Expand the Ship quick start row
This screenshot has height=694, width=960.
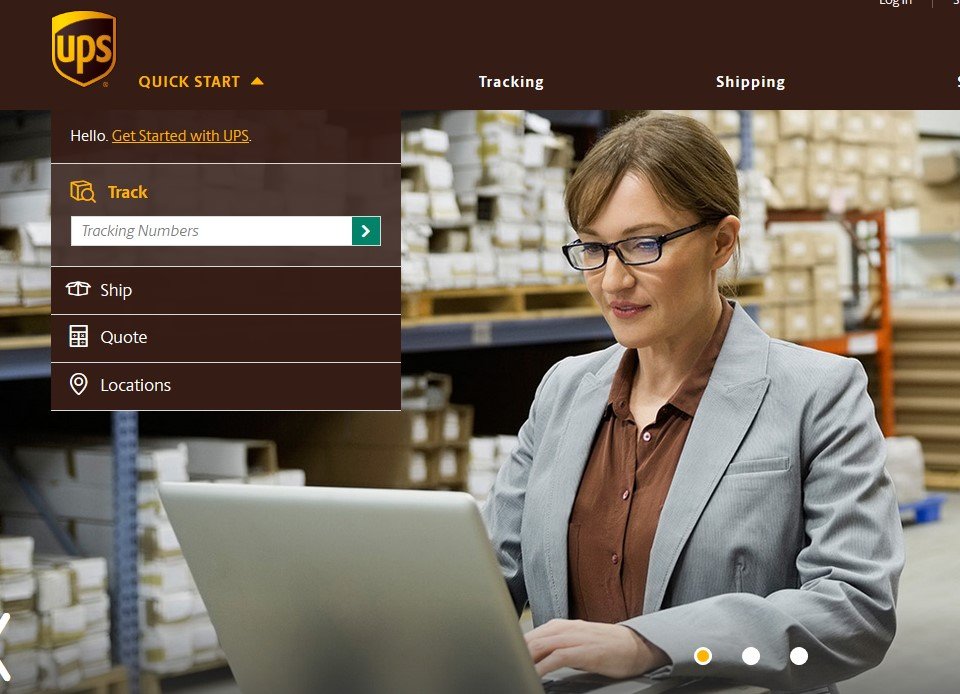click(226, 290)
